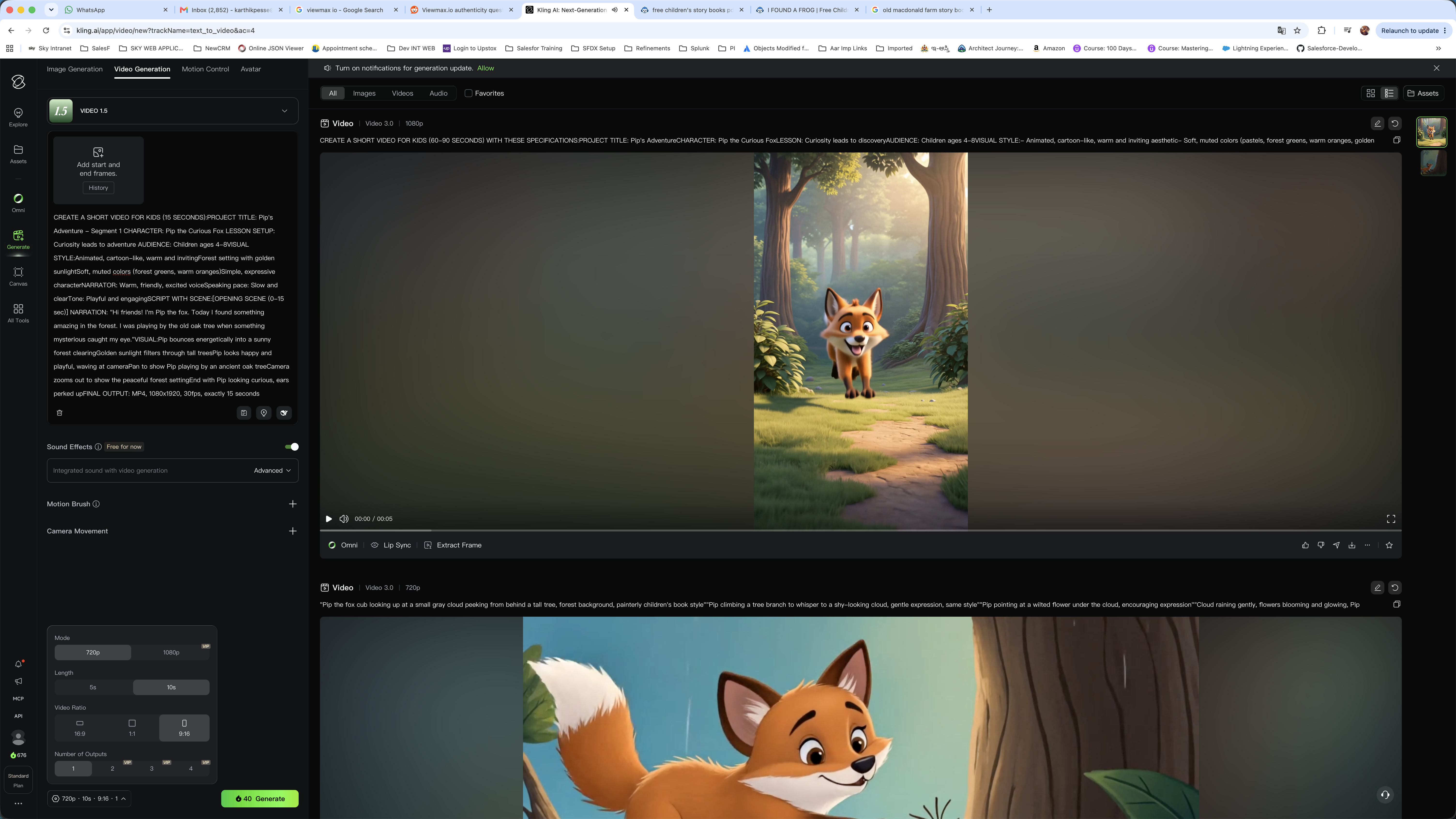1456x819 pixels.
Task: Seek within the first video progress bar
Action: [860, 530]
